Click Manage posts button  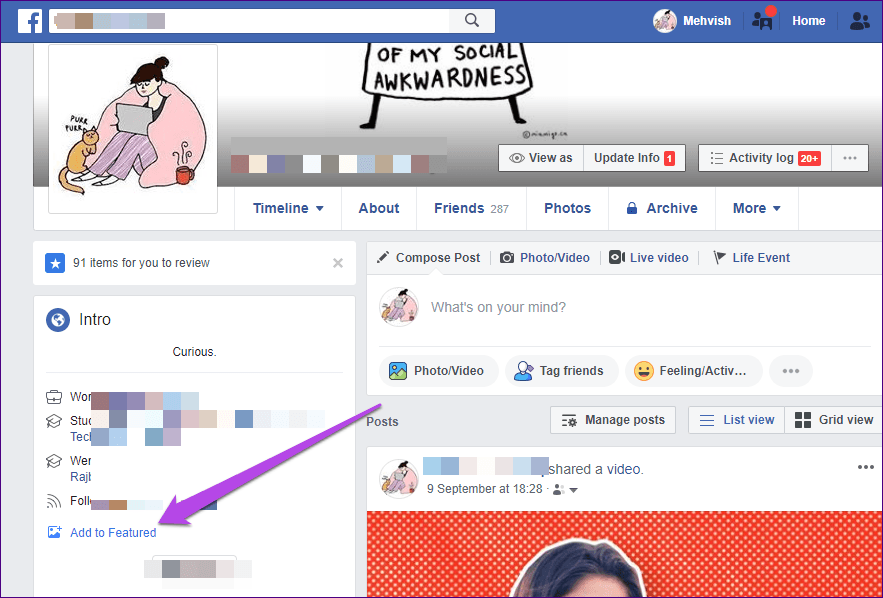[613, 420]
